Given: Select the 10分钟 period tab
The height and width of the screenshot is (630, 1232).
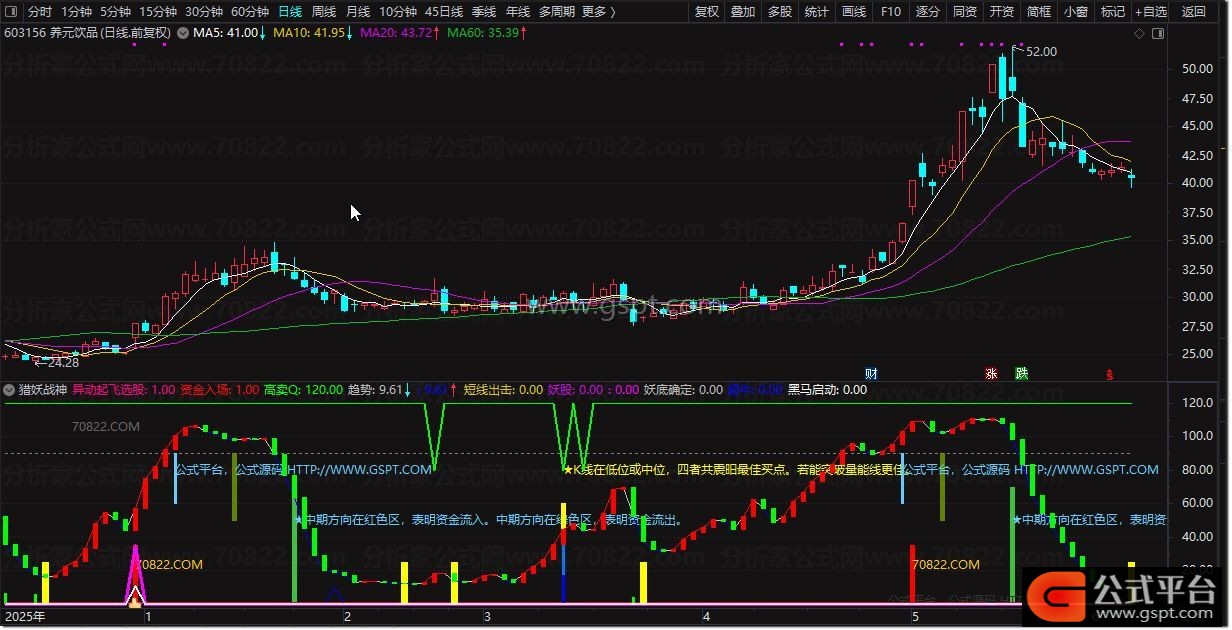Looking at the screenshot, I should 398,12.
